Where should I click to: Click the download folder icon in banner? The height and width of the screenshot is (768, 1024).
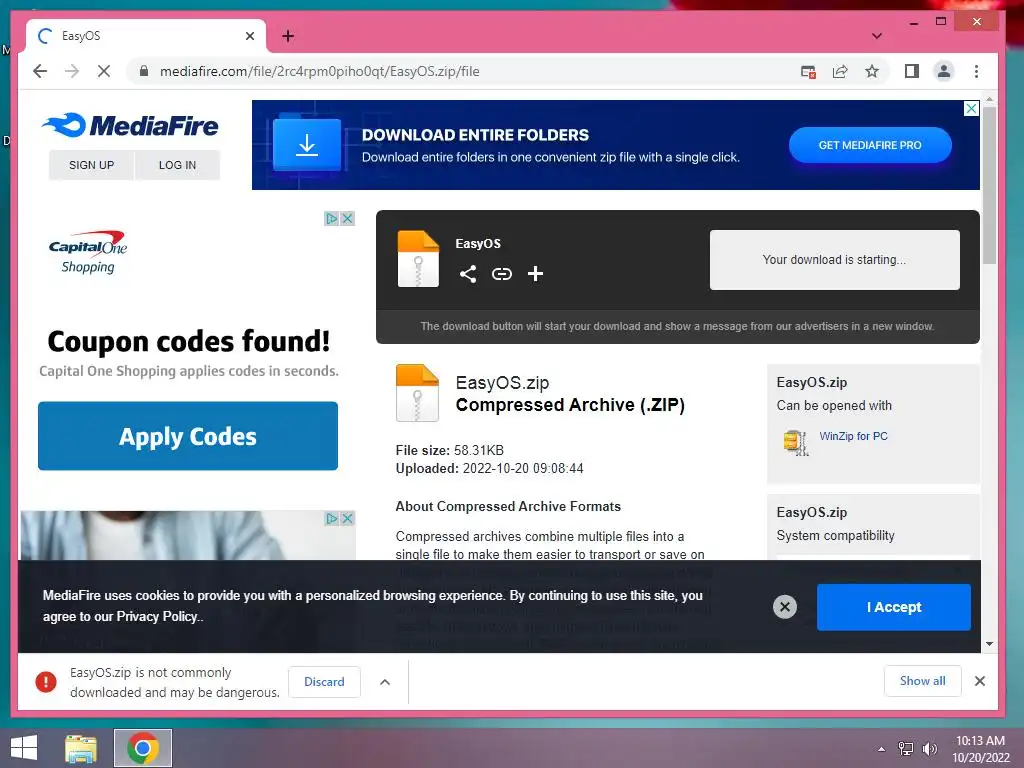(307, 144)
